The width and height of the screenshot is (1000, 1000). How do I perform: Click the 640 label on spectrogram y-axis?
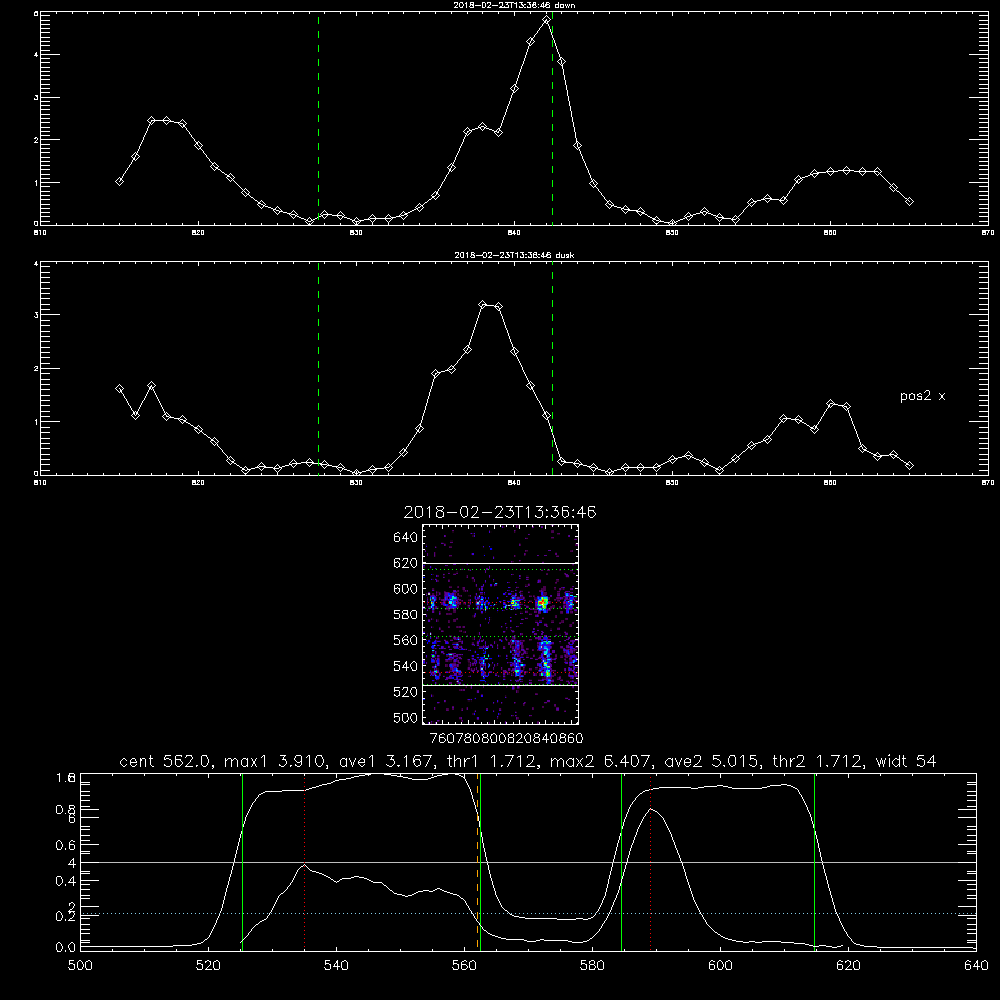tap(406, 538)
